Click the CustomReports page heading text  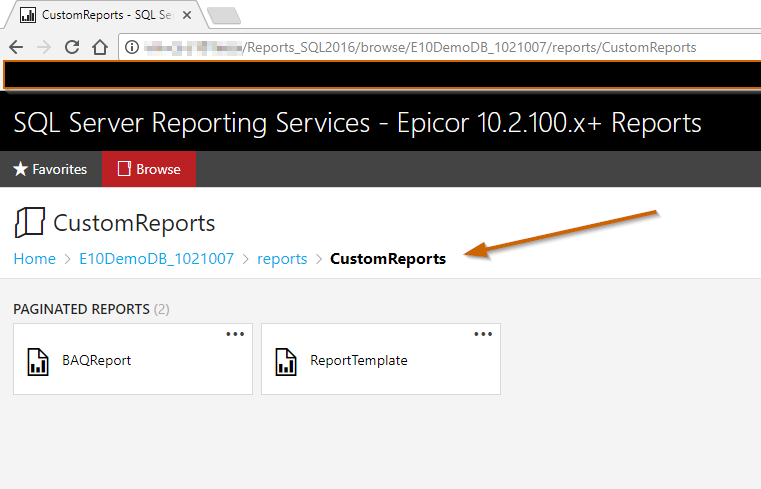[134, 223]
